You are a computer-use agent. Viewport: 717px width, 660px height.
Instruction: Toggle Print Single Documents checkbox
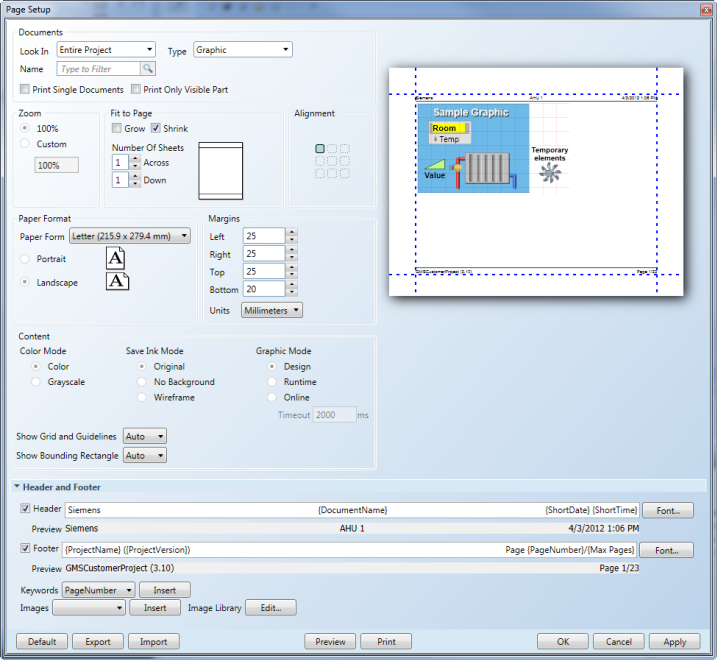tap(25, 90)
